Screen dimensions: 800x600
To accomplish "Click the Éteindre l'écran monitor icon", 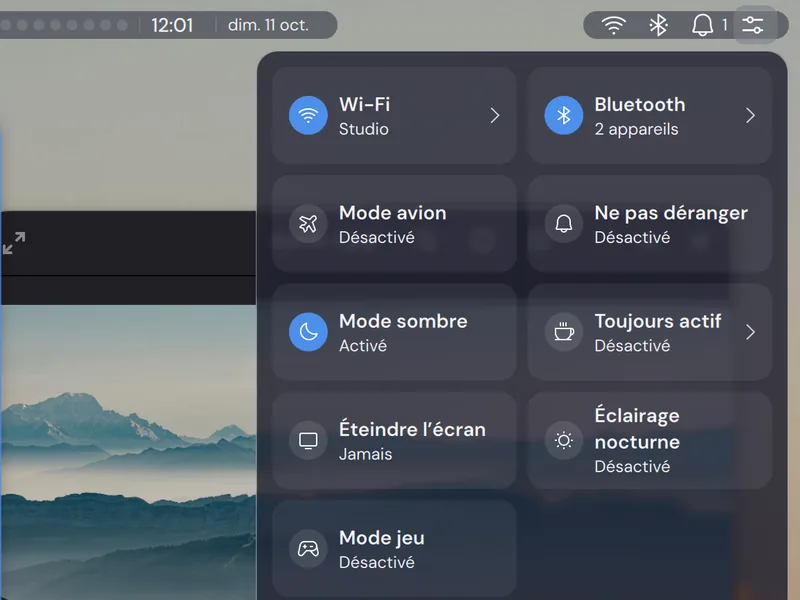I will point(308,440).
